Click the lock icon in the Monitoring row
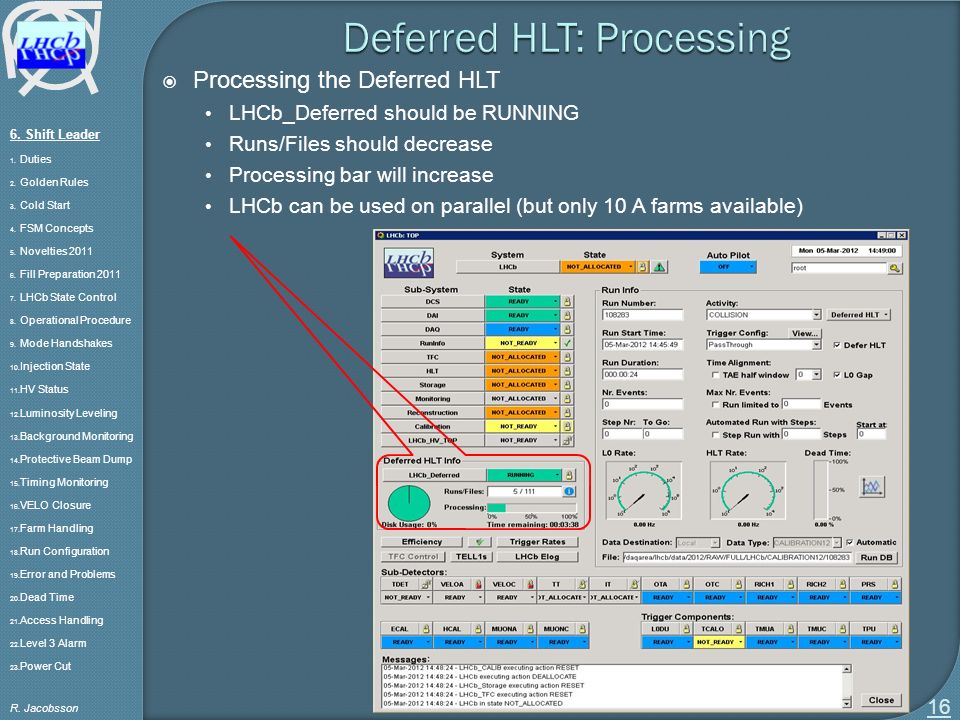Viewport: 960px width, 720px height. [568, 399]
